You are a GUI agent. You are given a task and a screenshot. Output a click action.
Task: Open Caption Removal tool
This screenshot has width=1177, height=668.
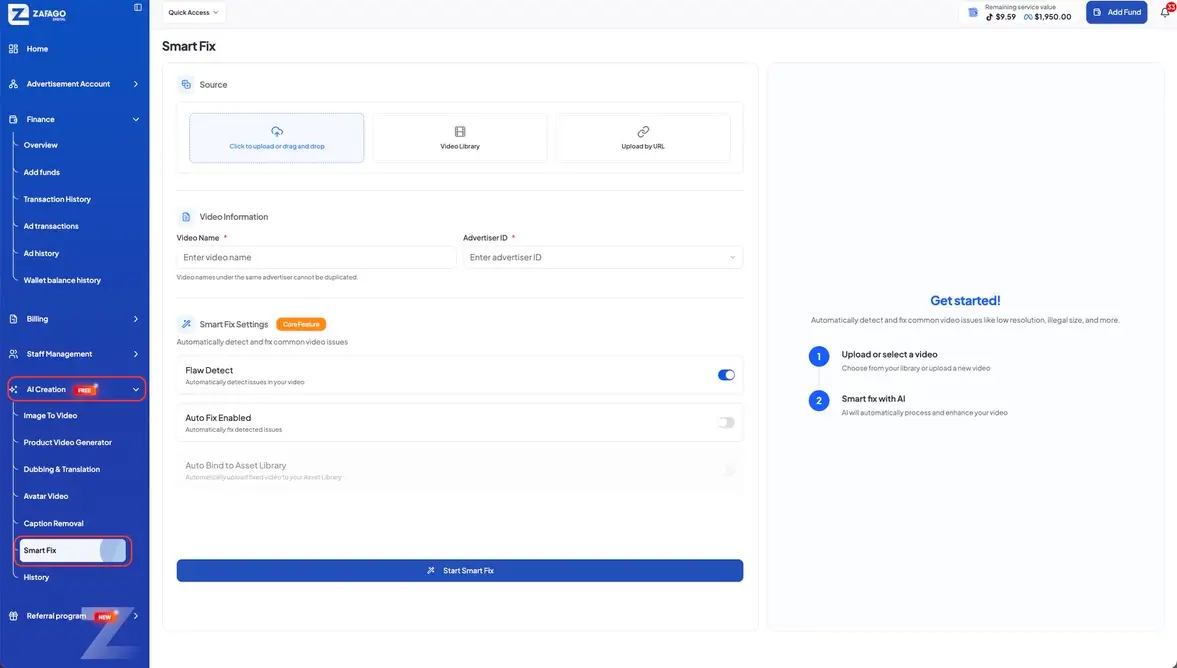53,523
